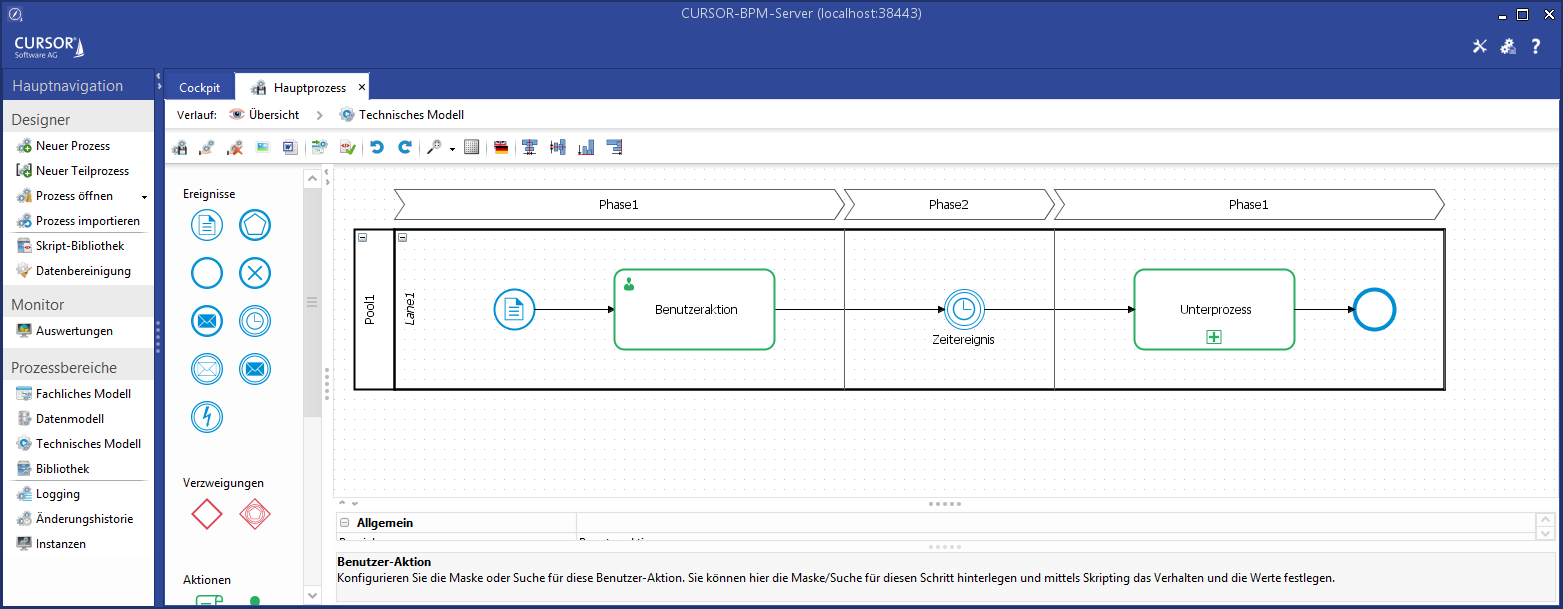1563x609 pixels.
Task: Select the cancel X event in the palette
Action: click(x=255, y=273)
